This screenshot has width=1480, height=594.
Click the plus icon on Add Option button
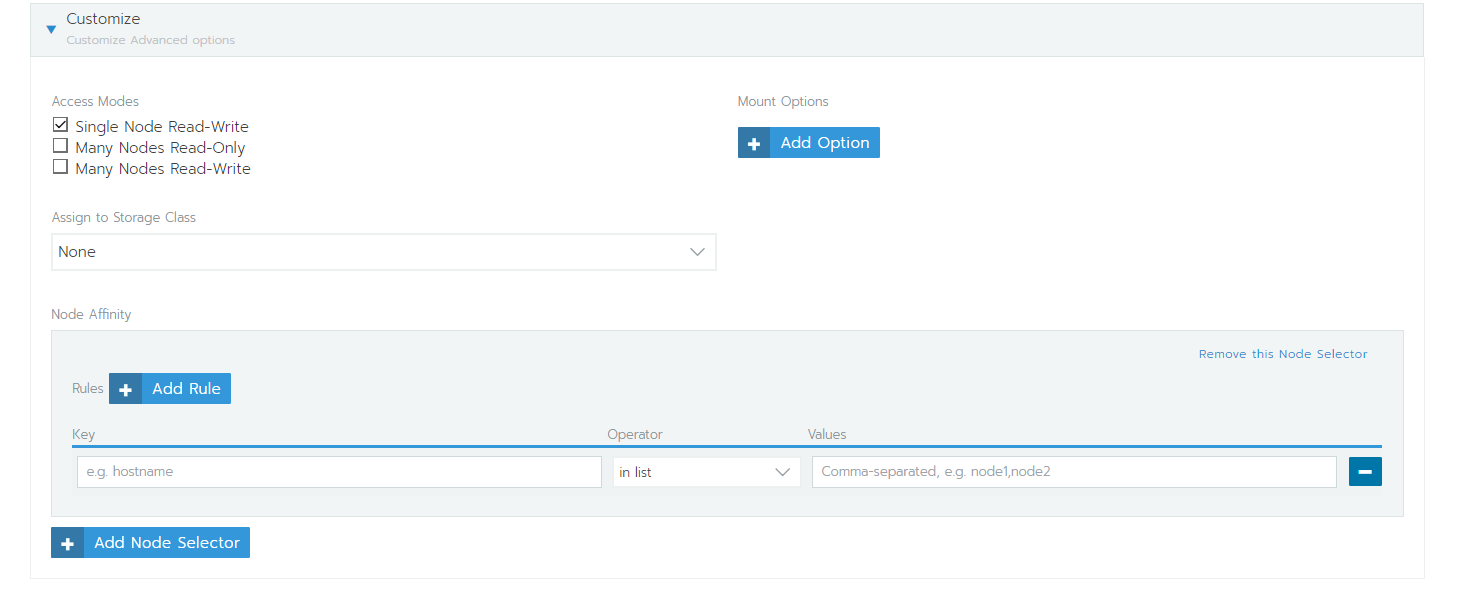753,142
